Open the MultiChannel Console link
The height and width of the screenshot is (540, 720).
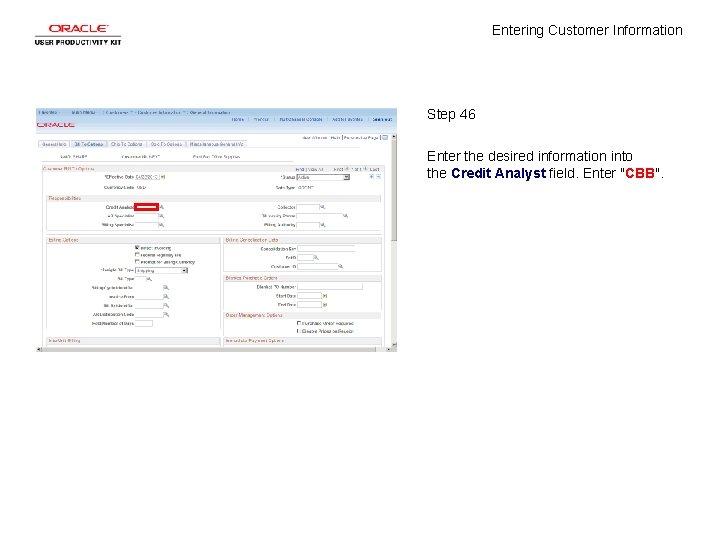click(x=301, y=119)
